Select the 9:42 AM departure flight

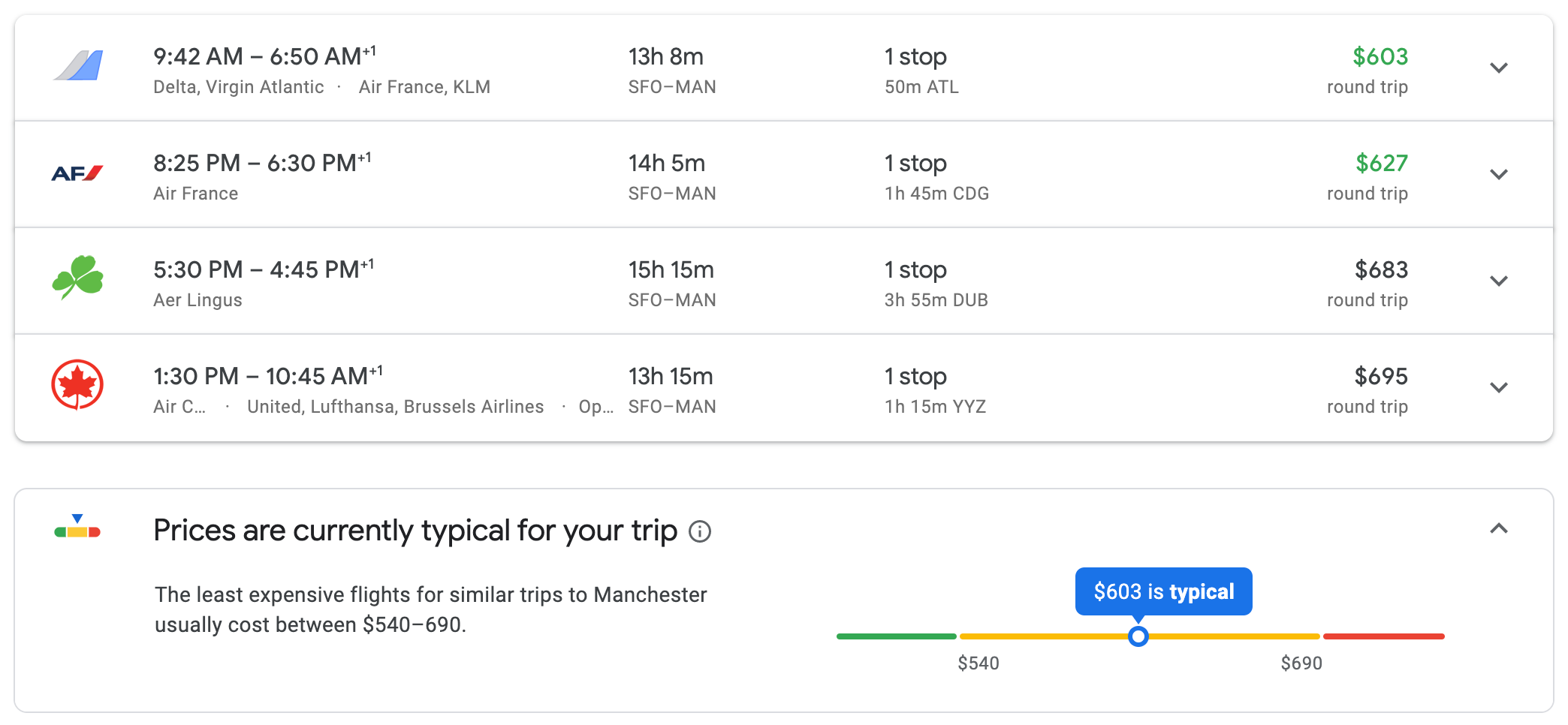pos(264,57)
